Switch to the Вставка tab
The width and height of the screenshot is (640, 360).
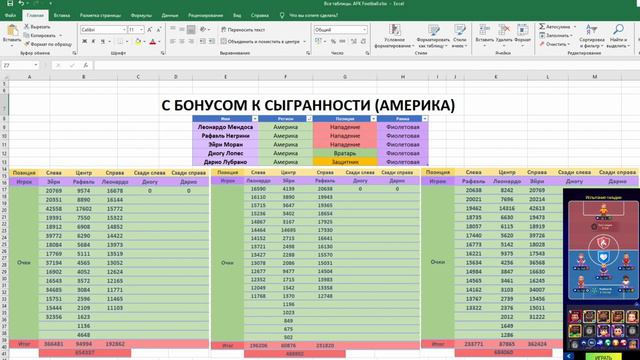pos(62,16)
